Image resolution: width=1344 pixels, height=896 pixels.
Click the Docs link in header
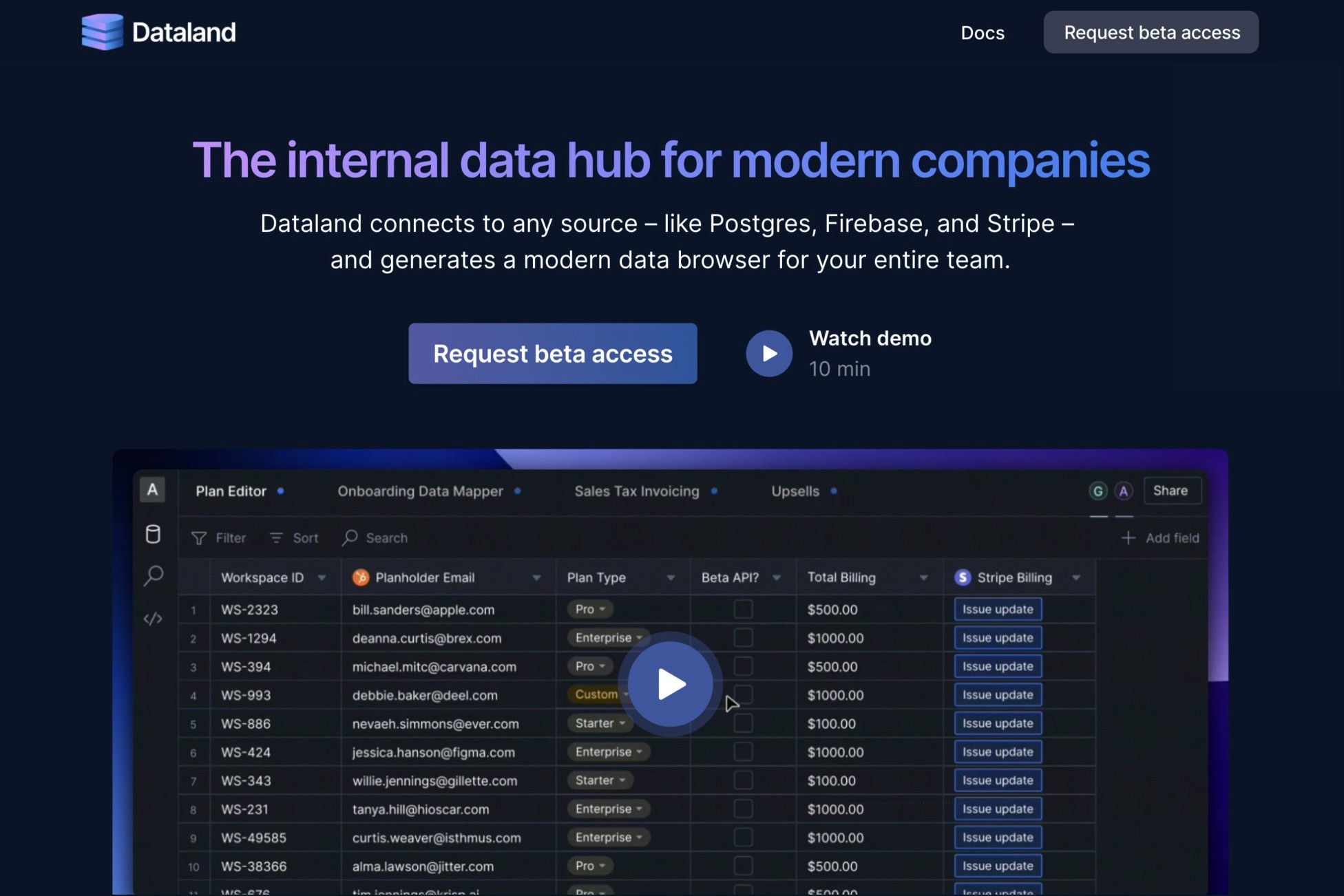tap(983, 33)
